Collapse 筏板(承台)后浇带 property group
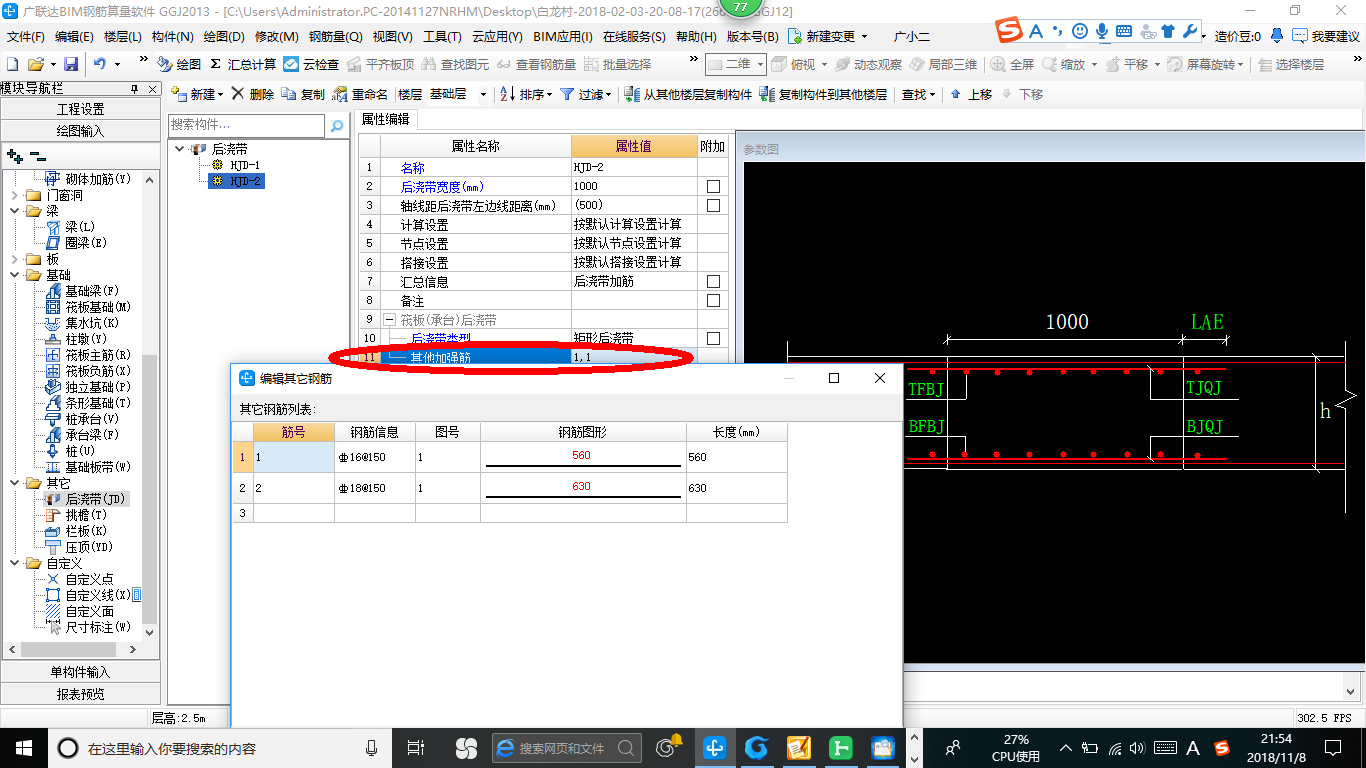This screenshot has width=1366, height=768. (x=390, y=320)
